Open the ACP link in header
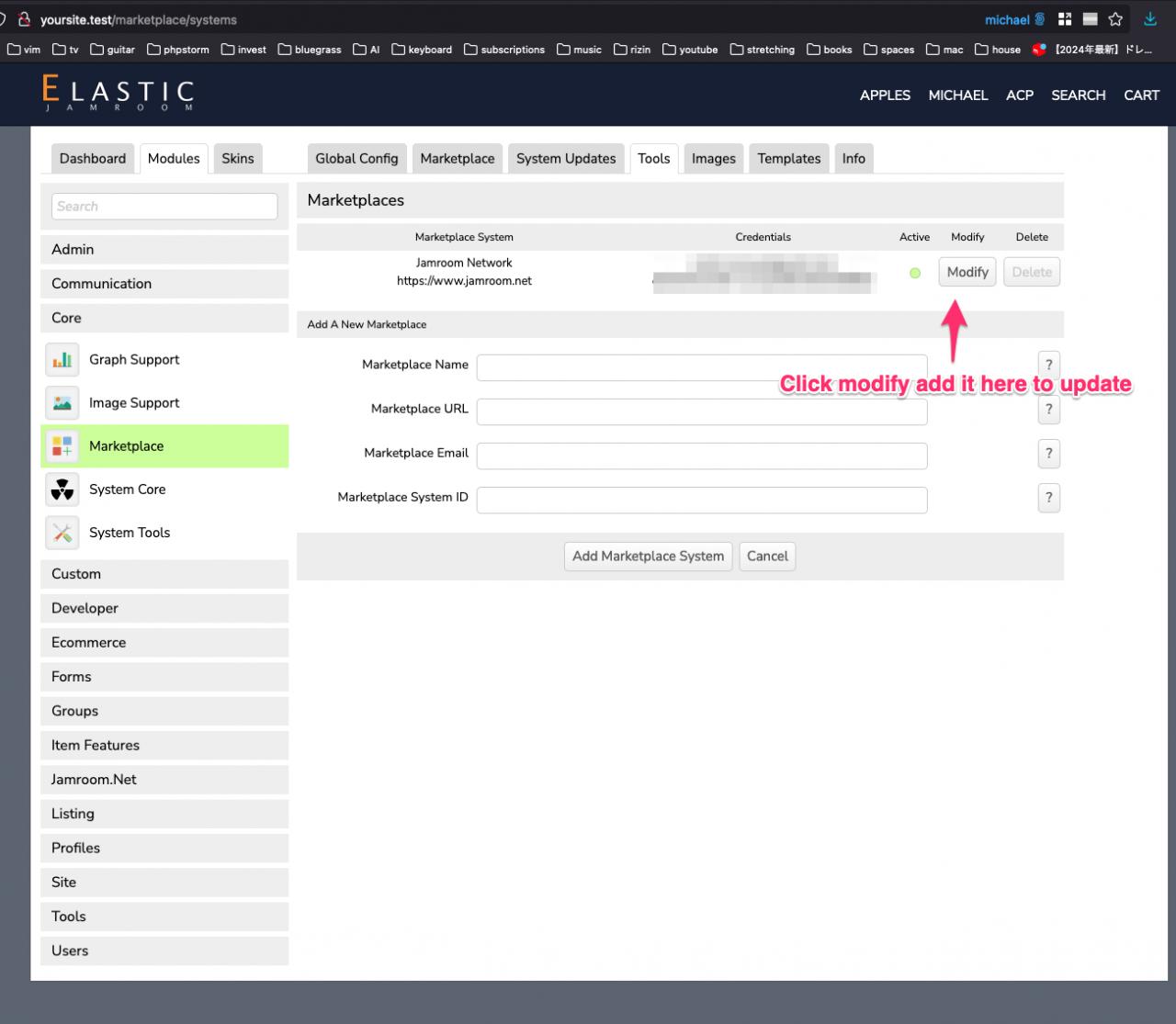 point(1019,96)
